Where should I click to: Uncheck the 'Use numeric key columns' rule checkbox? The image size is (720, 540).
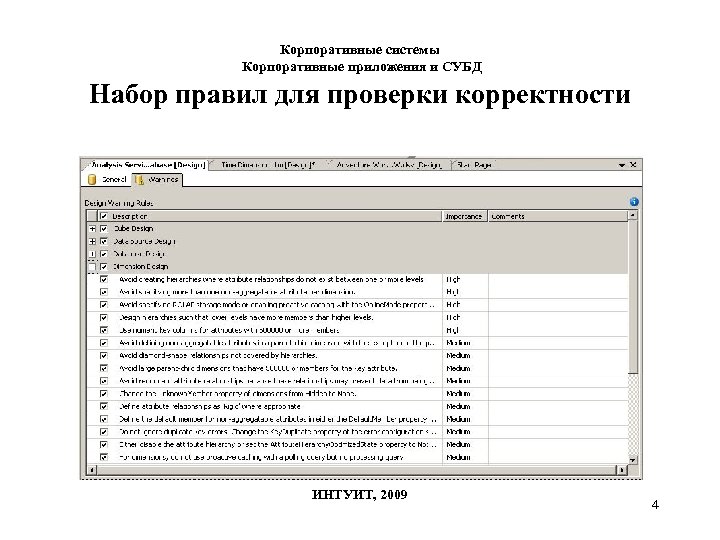pyautogui.click(x=104, y=330)
